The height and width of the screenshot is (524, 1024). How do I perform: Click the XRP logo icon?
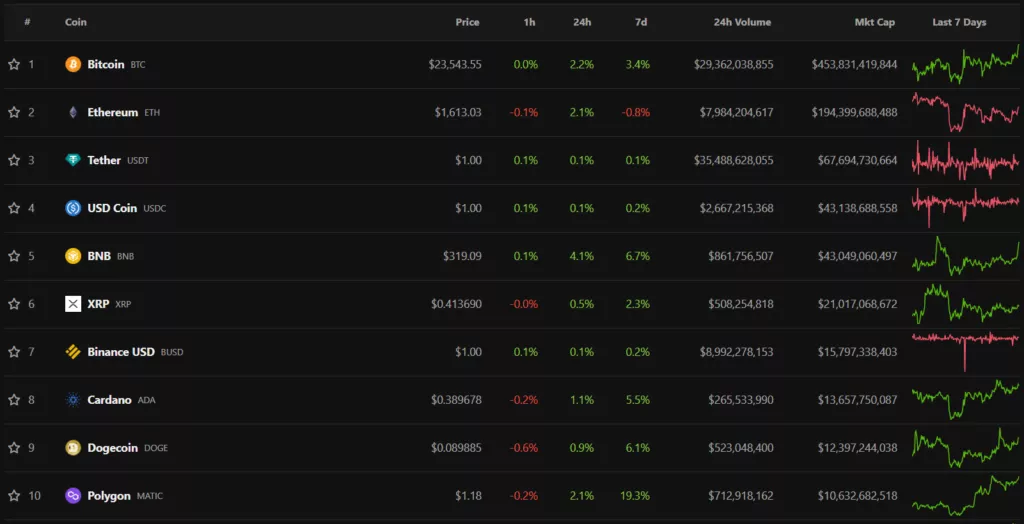73,304
